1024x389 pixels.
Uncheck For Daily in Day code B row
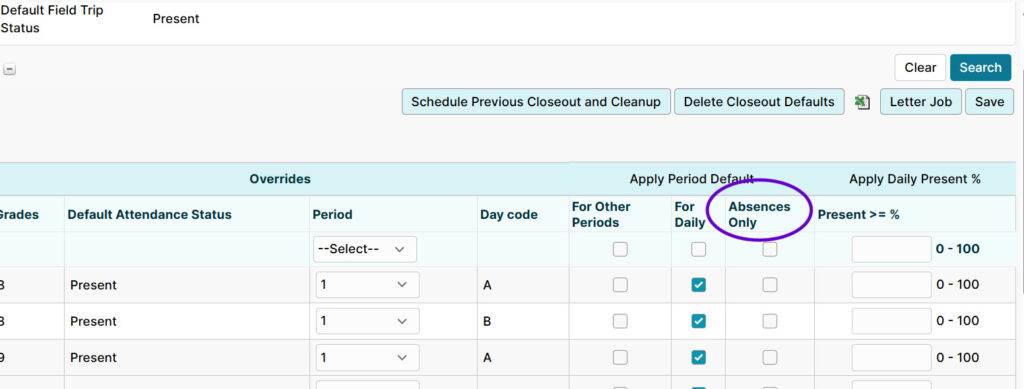pos(699,321)
